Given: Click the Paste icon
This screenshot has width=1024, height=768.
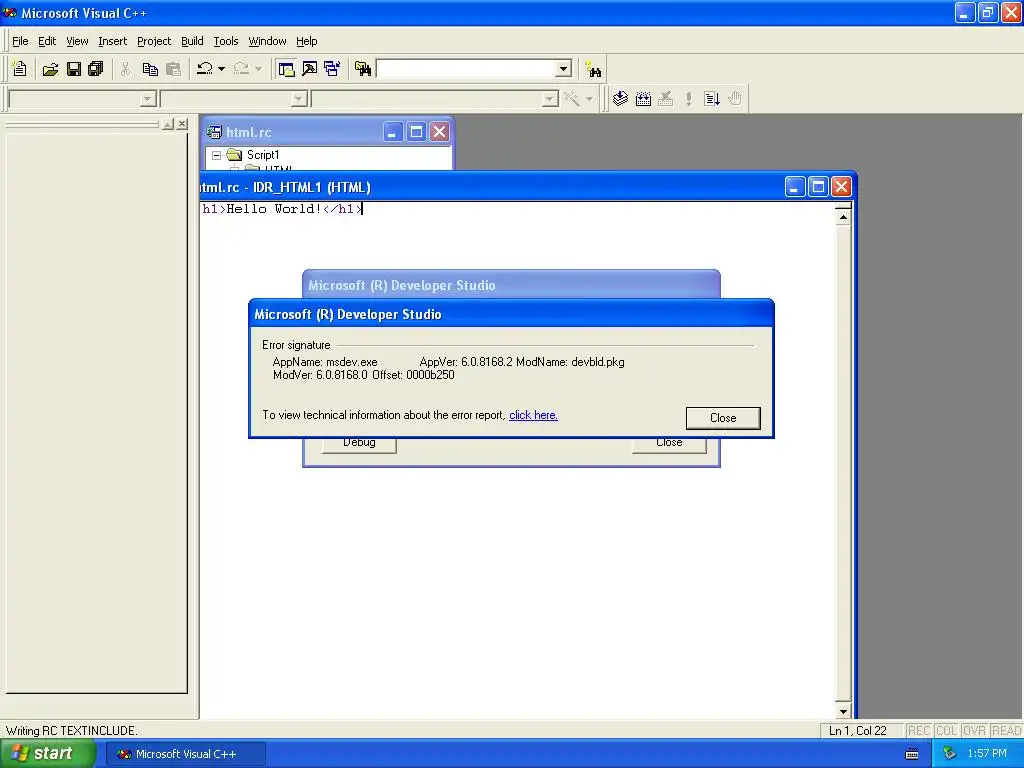Looking at the screenshot, I should (173, 69).
